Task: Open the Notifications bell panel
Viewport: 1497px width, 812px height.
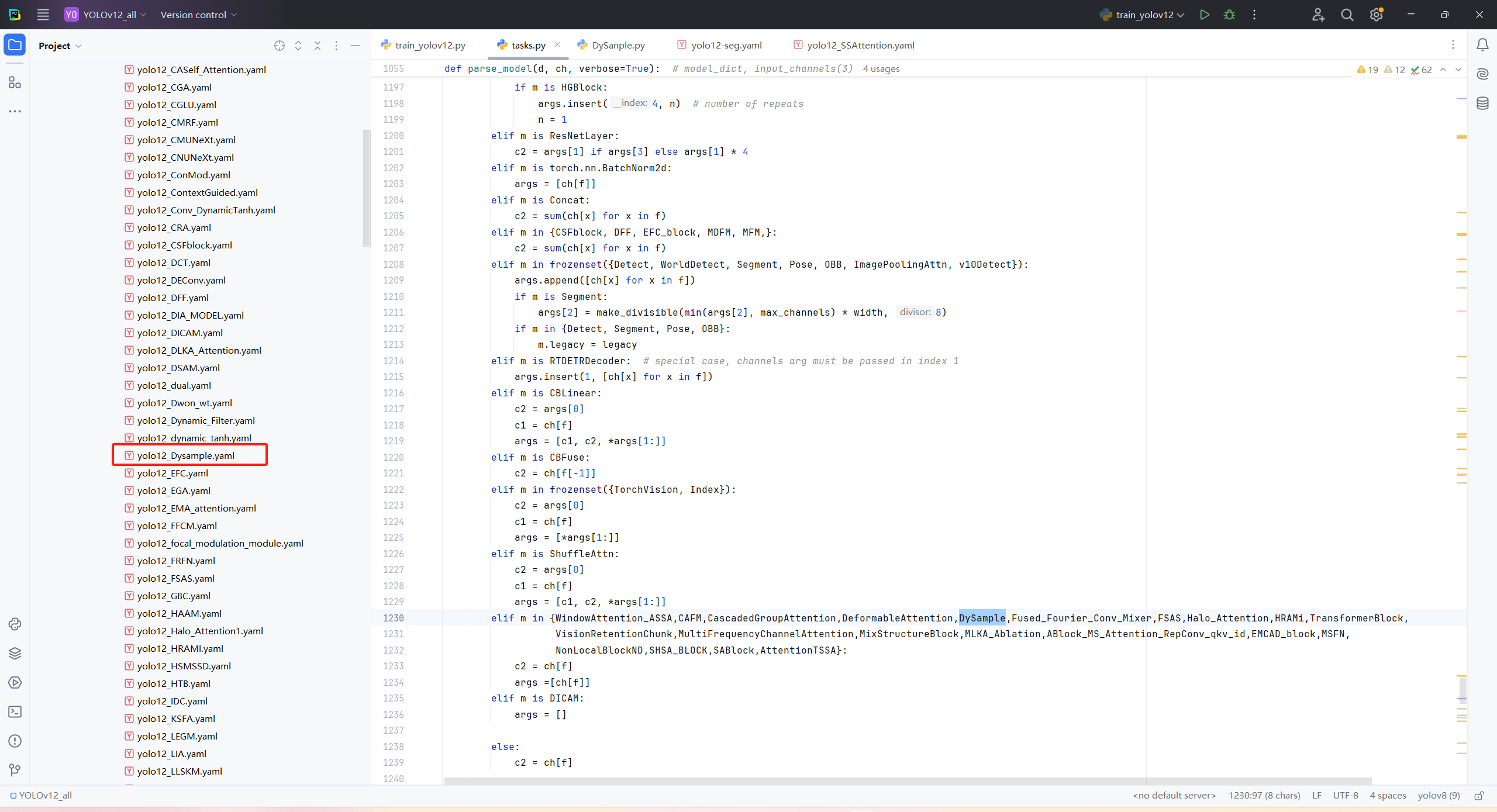Action: (x=1482, y=45)
